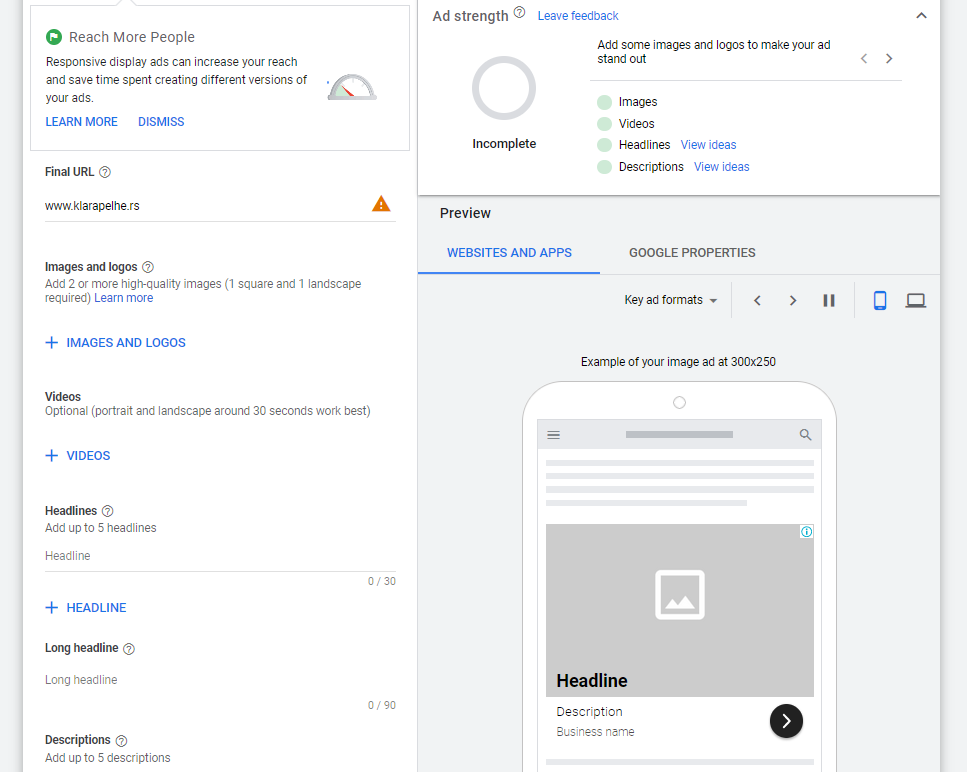Pause the ad preview rotation

tap(829, 300)
